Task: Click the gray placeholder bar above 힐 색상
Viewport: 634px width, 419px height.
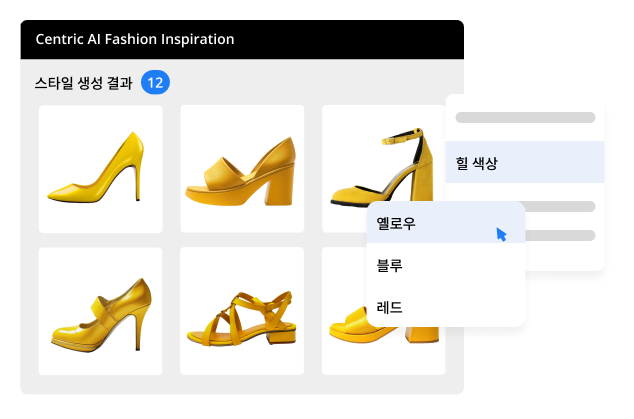Action: click(x=525, y=117)
